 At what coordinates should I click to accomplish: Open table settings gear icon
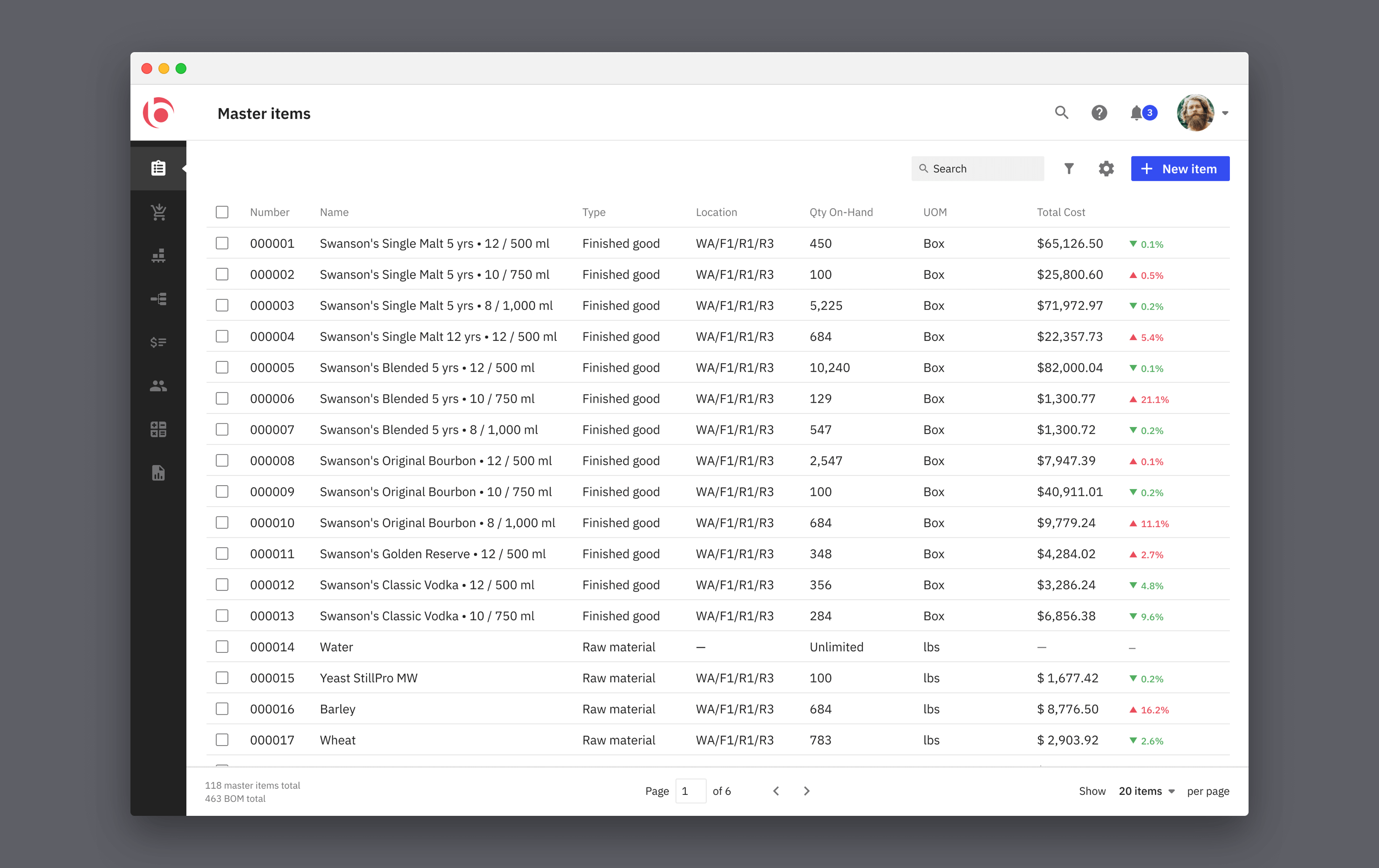pyautogui.click(x=1106, y=168)
